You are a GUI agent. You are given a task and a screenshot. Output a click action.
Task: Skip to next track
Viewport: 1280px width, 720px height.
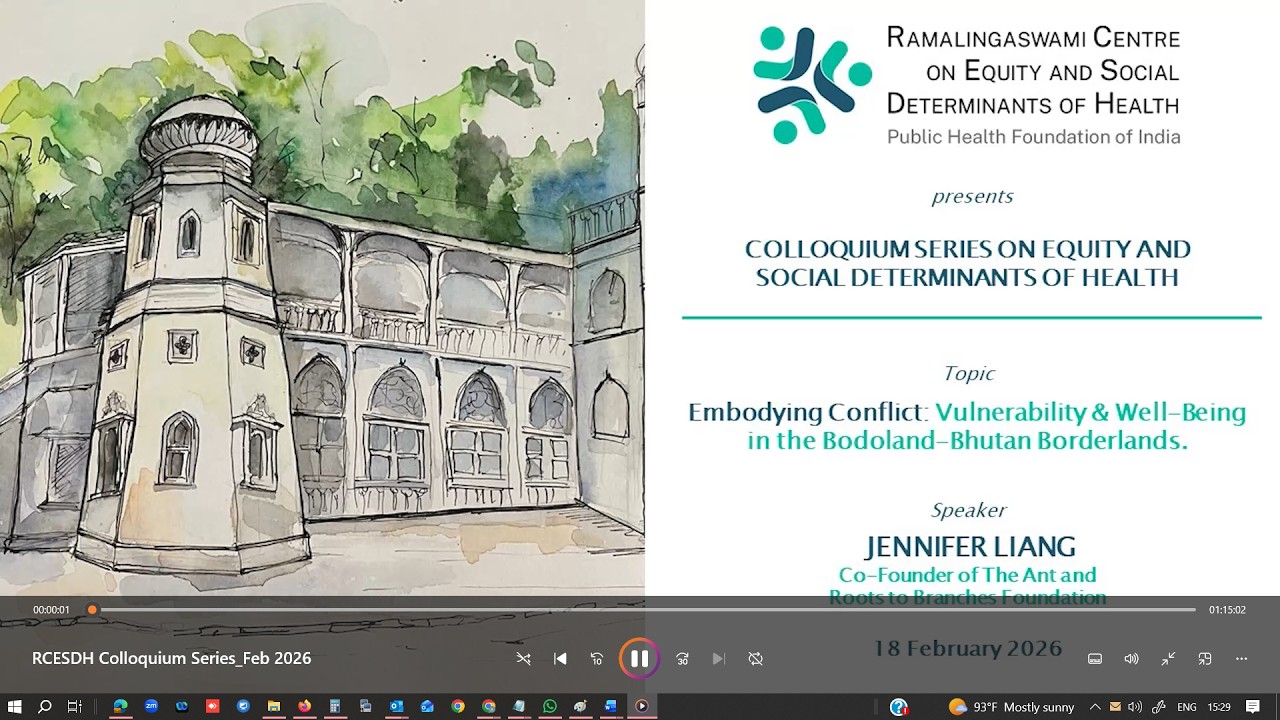point(718,659)
